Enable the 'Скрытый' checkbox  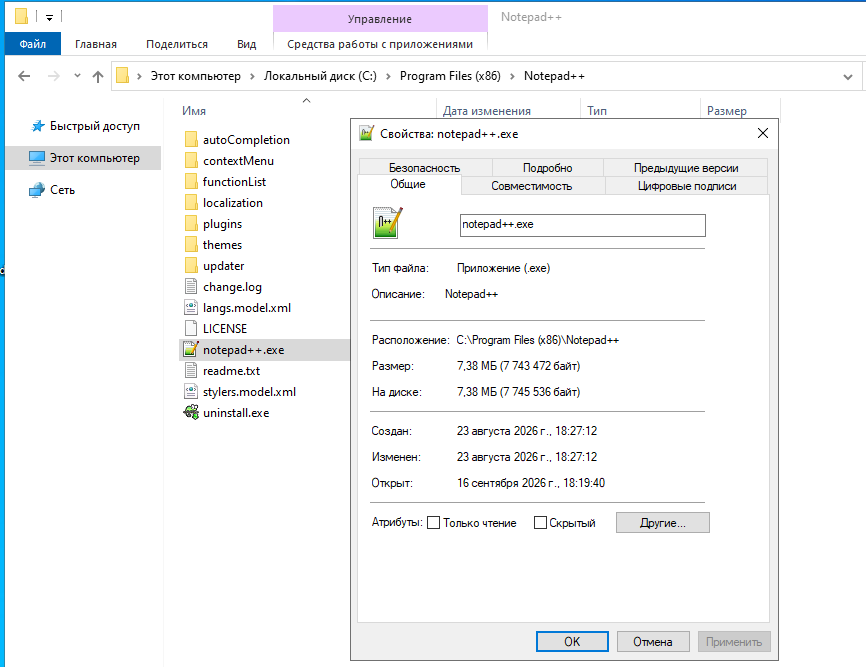540,522
